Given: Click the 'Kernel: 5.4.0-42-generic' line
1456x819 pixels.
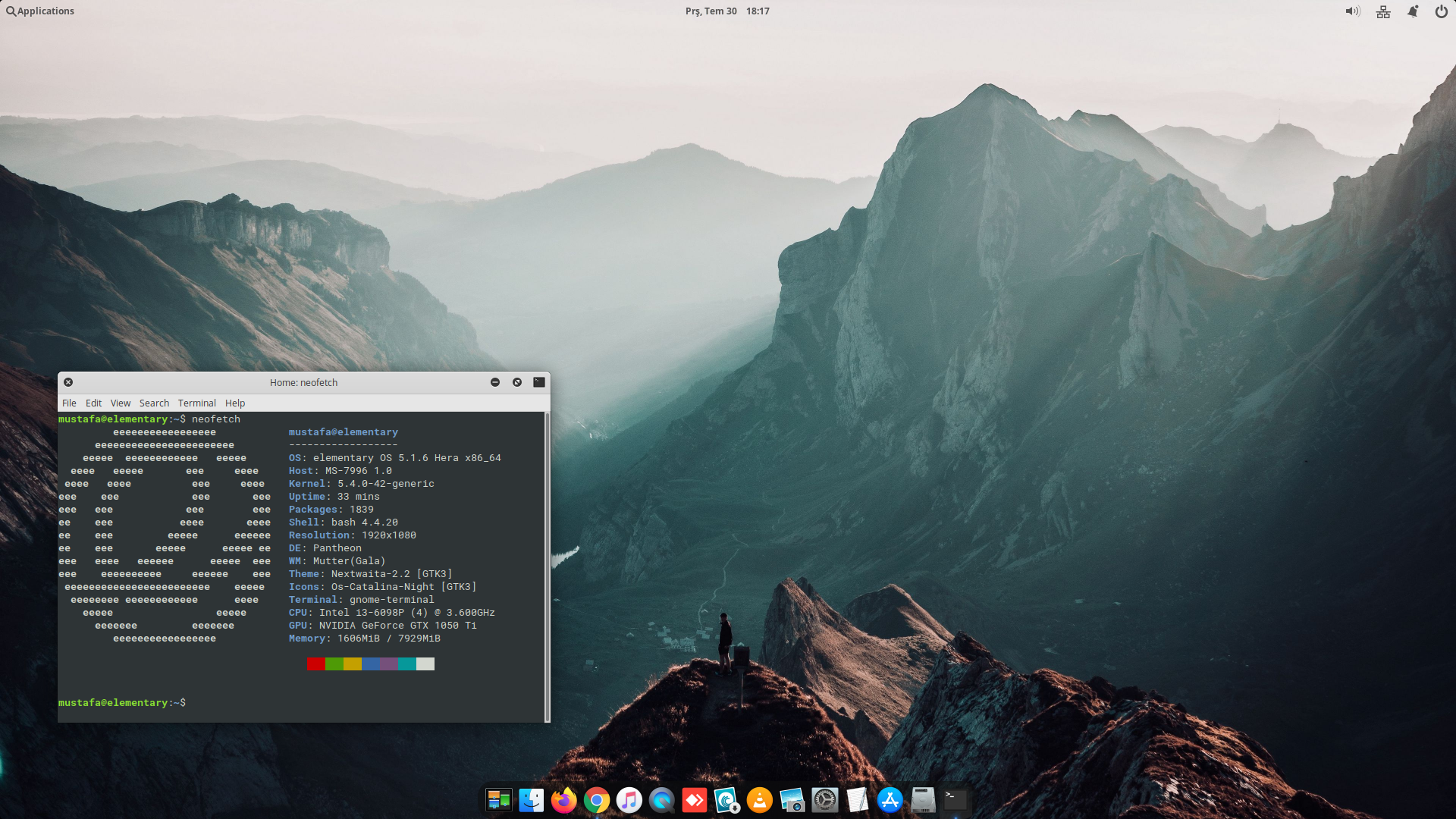Looking at the screenshot, I should pos(361,484).
